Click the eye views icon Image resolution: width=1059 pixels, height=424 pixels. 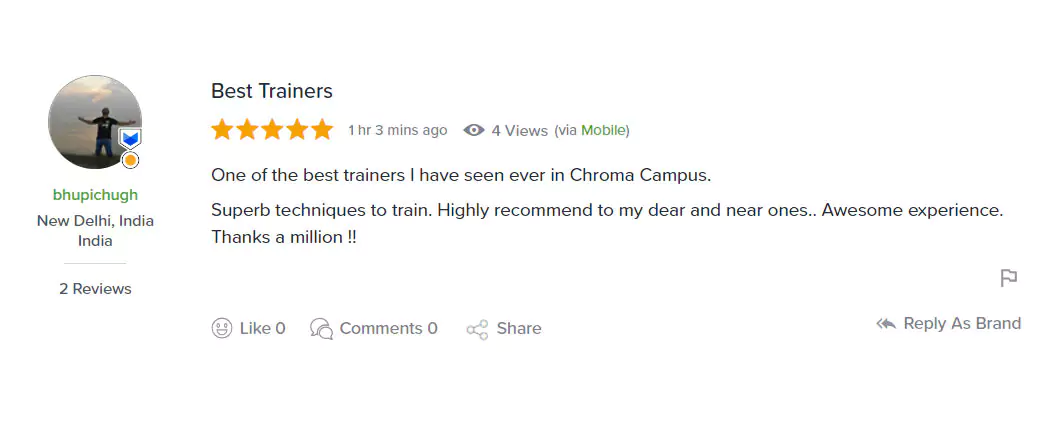click(x=474, y=130)
